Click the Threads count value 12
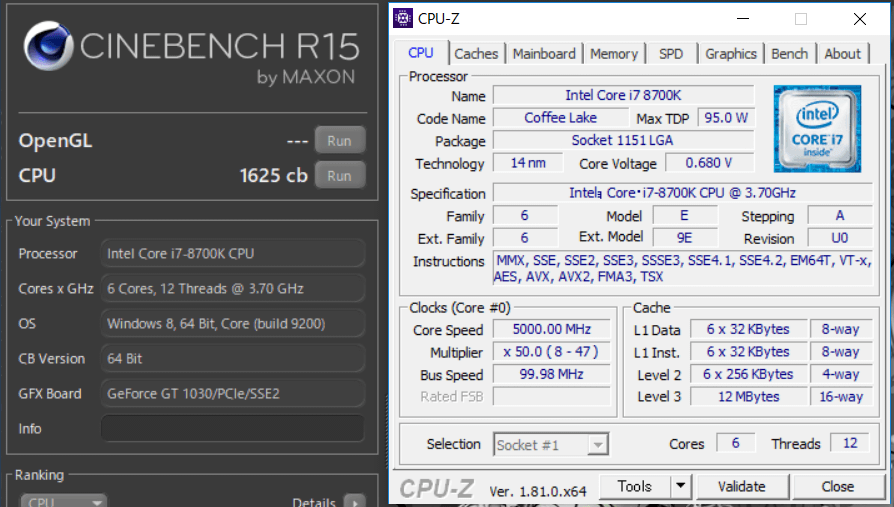The width and height of the screenshot is (894, 507). [850, 443]
